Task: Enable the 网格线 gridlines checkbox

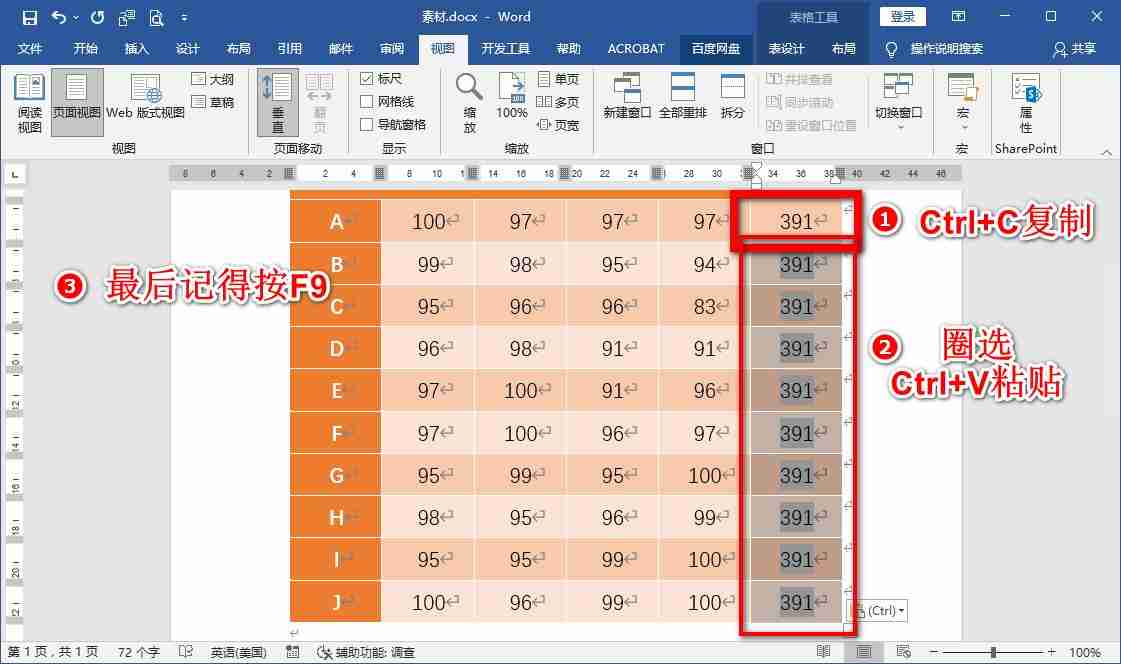Action: (369, 100)
